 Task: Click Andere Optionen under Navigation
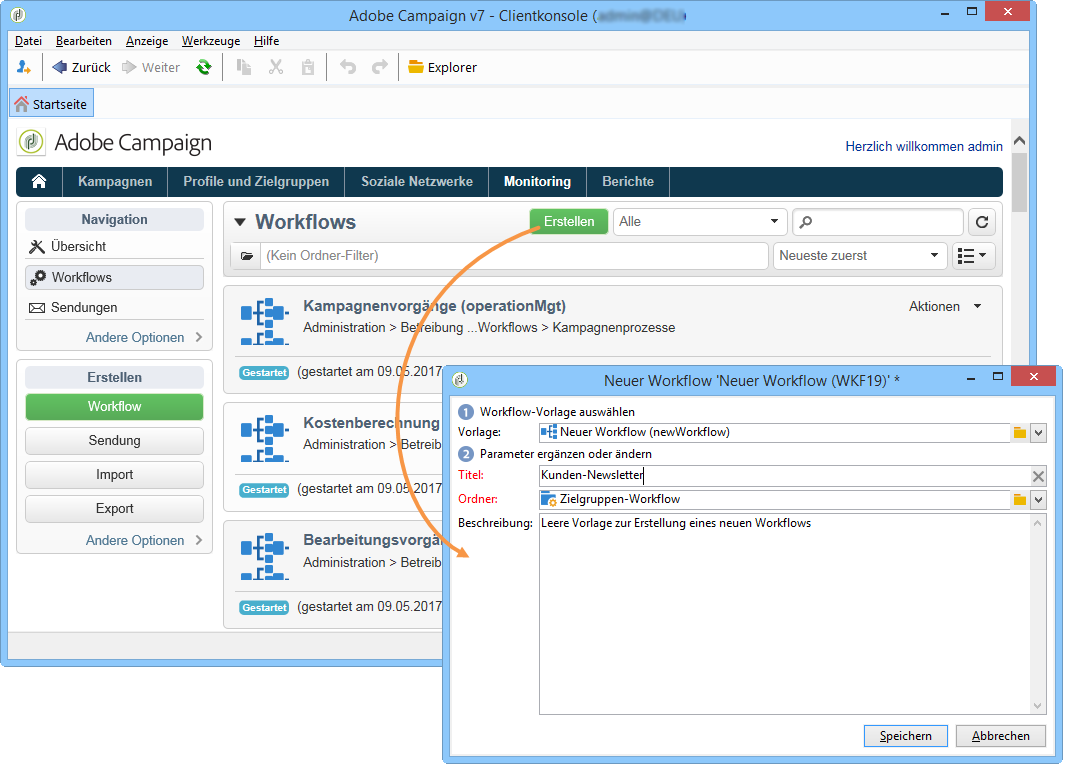[144, 338]
